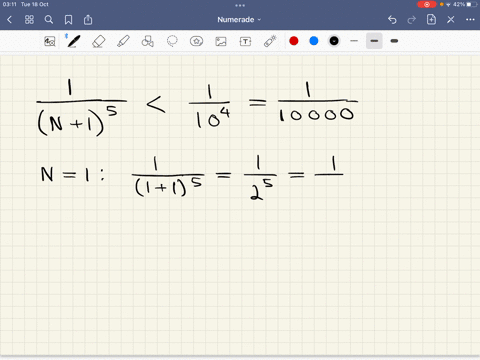This screenshot has width=480, height=360.
Task: Redo the last action
Action: tap(412, 20)
